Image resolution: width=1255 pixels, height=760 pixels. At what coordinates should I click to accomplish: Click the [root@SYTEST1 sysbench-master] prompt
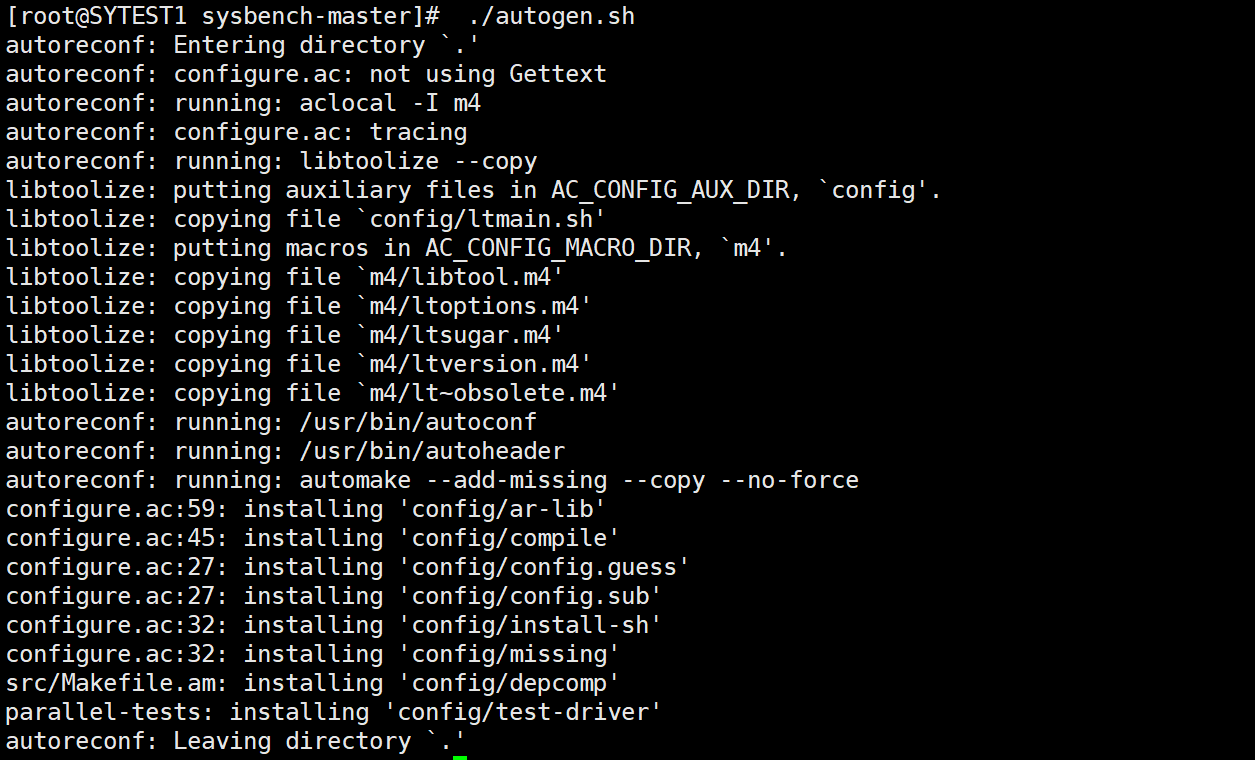tap(223, 17)
